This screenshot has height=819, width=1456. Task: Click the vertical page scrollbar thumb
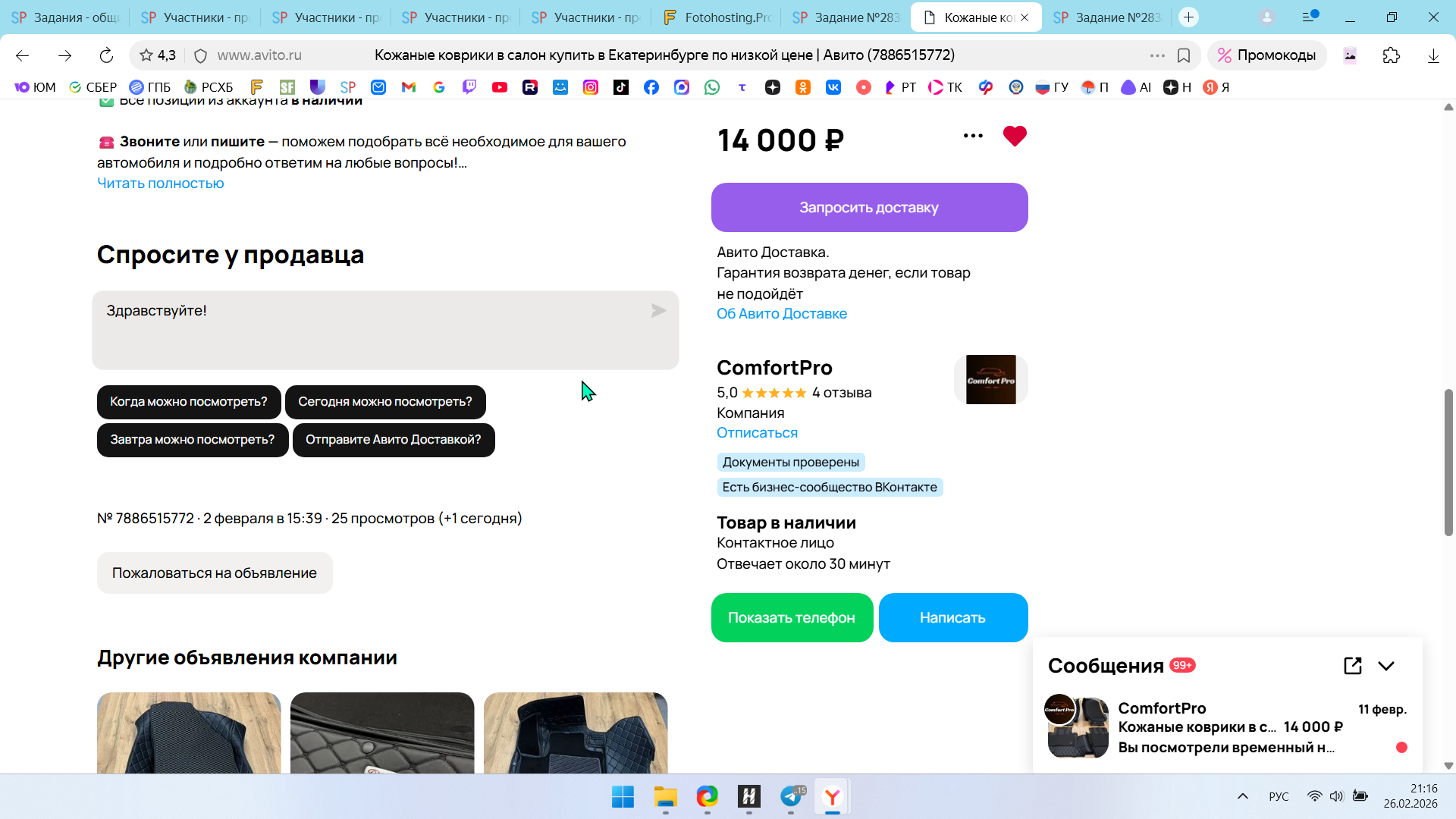click(x=1448, y=463)
